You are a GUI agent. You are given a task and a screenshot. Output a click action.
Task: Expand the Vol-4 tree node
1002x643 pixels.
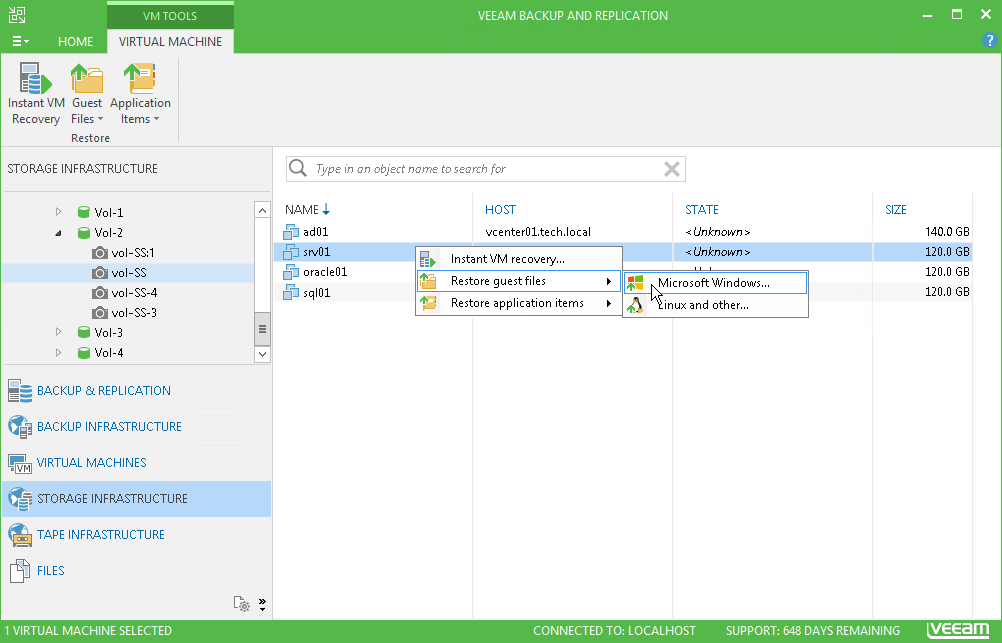(x=58, y=352)
